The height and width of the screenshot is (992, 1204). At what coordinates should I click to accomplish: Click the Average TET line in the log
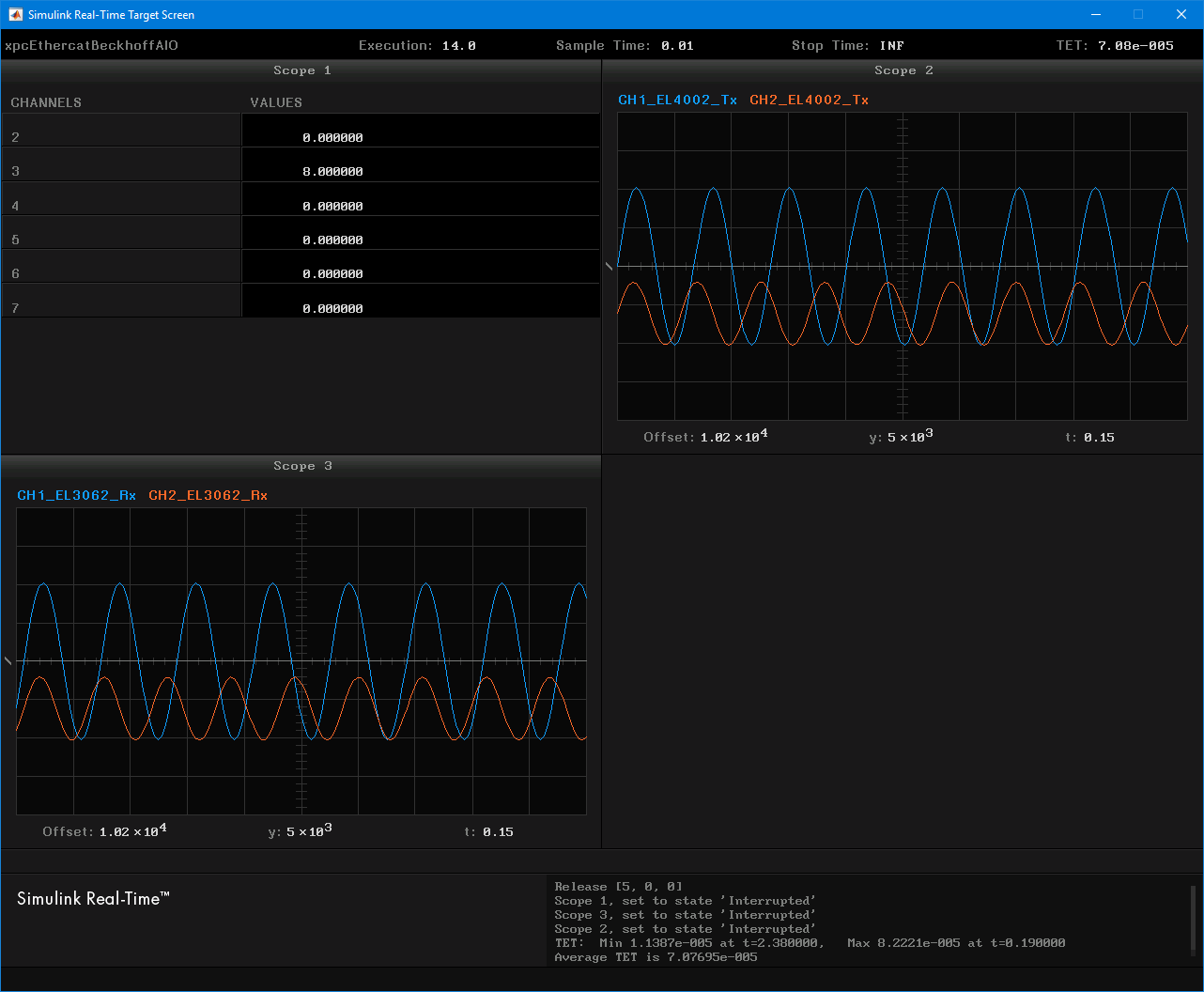(x=656, y=957)
